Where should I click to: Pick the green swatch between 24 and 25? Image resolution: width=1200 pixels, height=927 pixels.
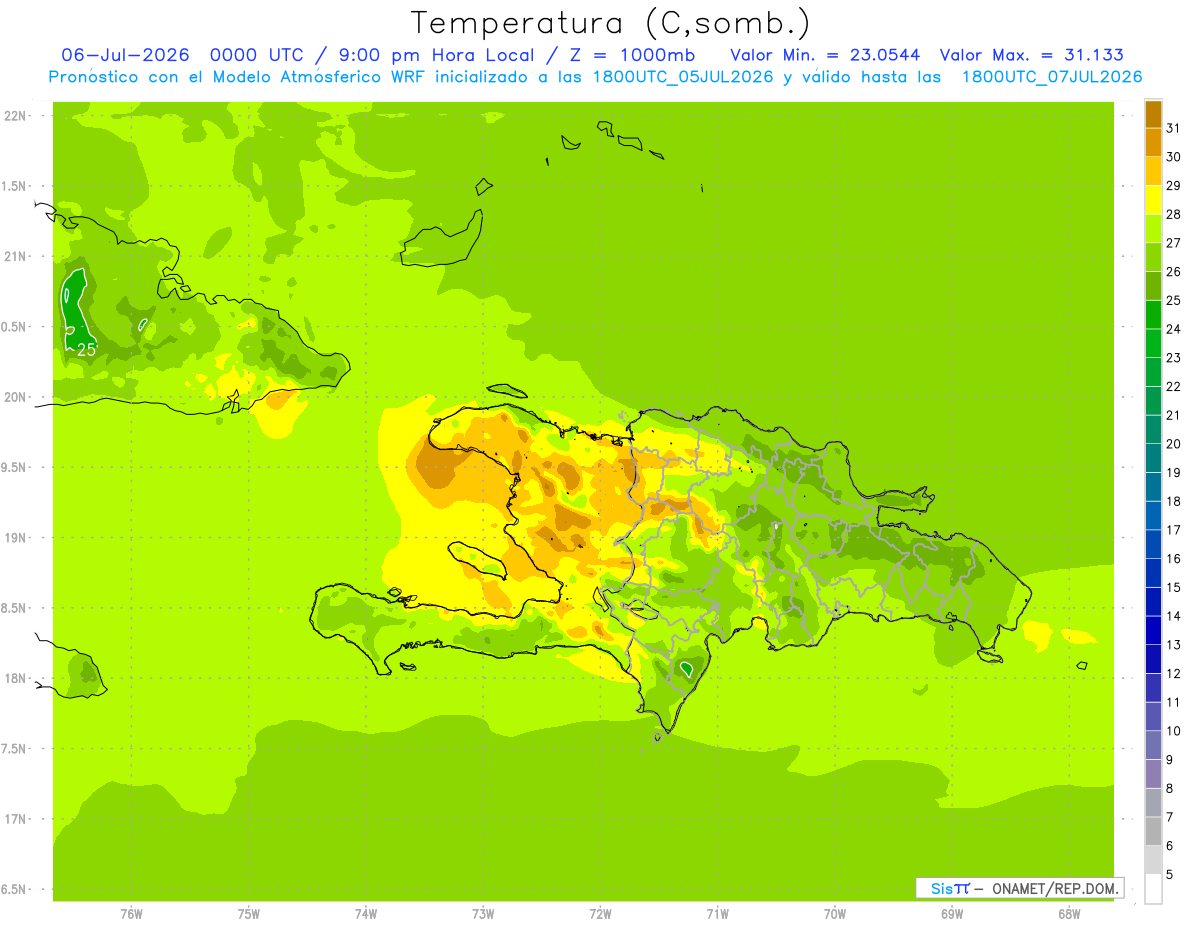1153,315
